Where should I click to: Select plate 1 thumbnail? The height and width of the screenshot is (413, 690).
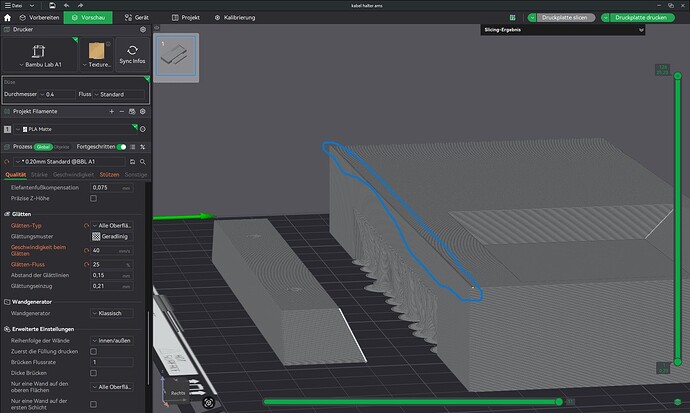[x=176, y=56]
